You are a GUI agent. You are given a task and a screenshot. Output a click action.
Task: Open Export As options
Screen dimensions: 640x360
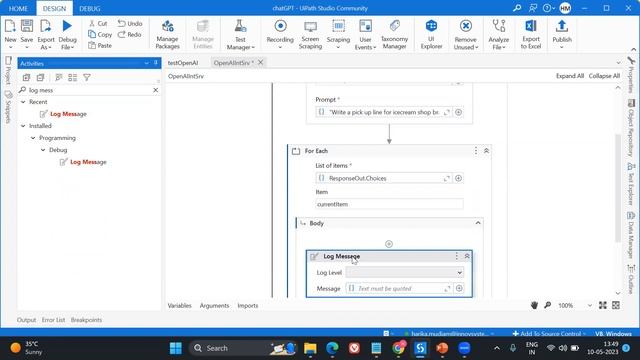(46, 34)
